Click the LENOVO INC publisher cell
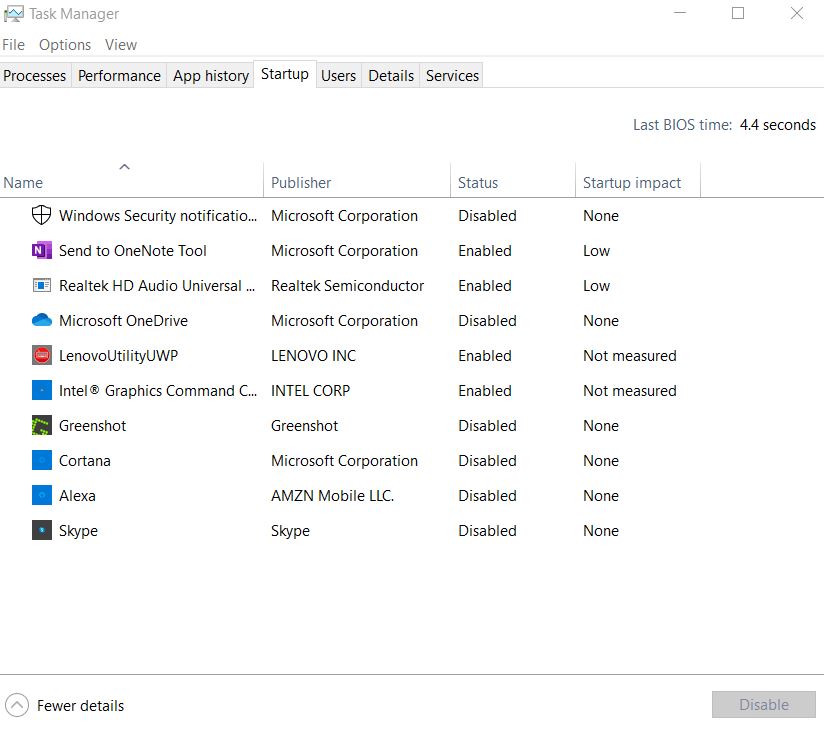This screenshot has width=824, height=734. click(313, 356)
